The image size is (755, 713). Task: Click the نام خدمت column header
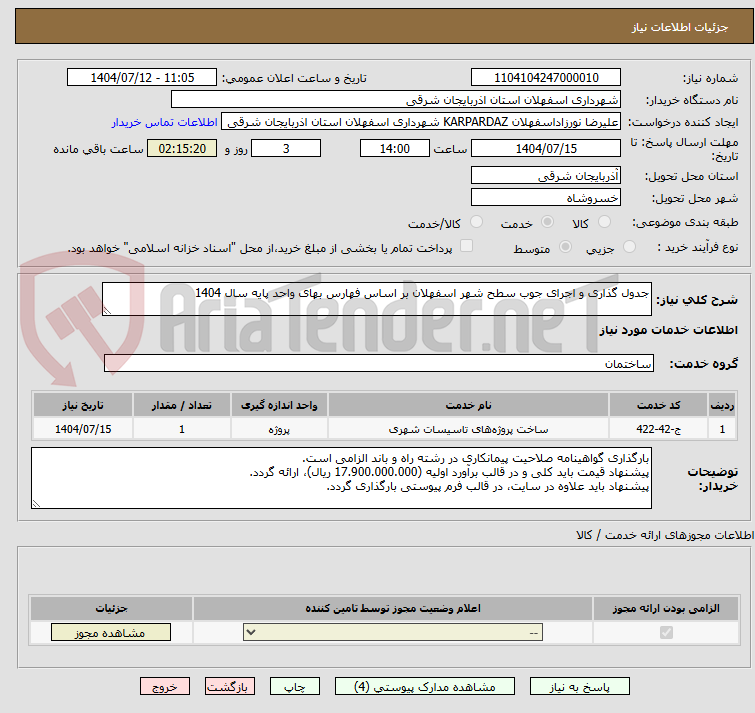click(x=468, y=405)
